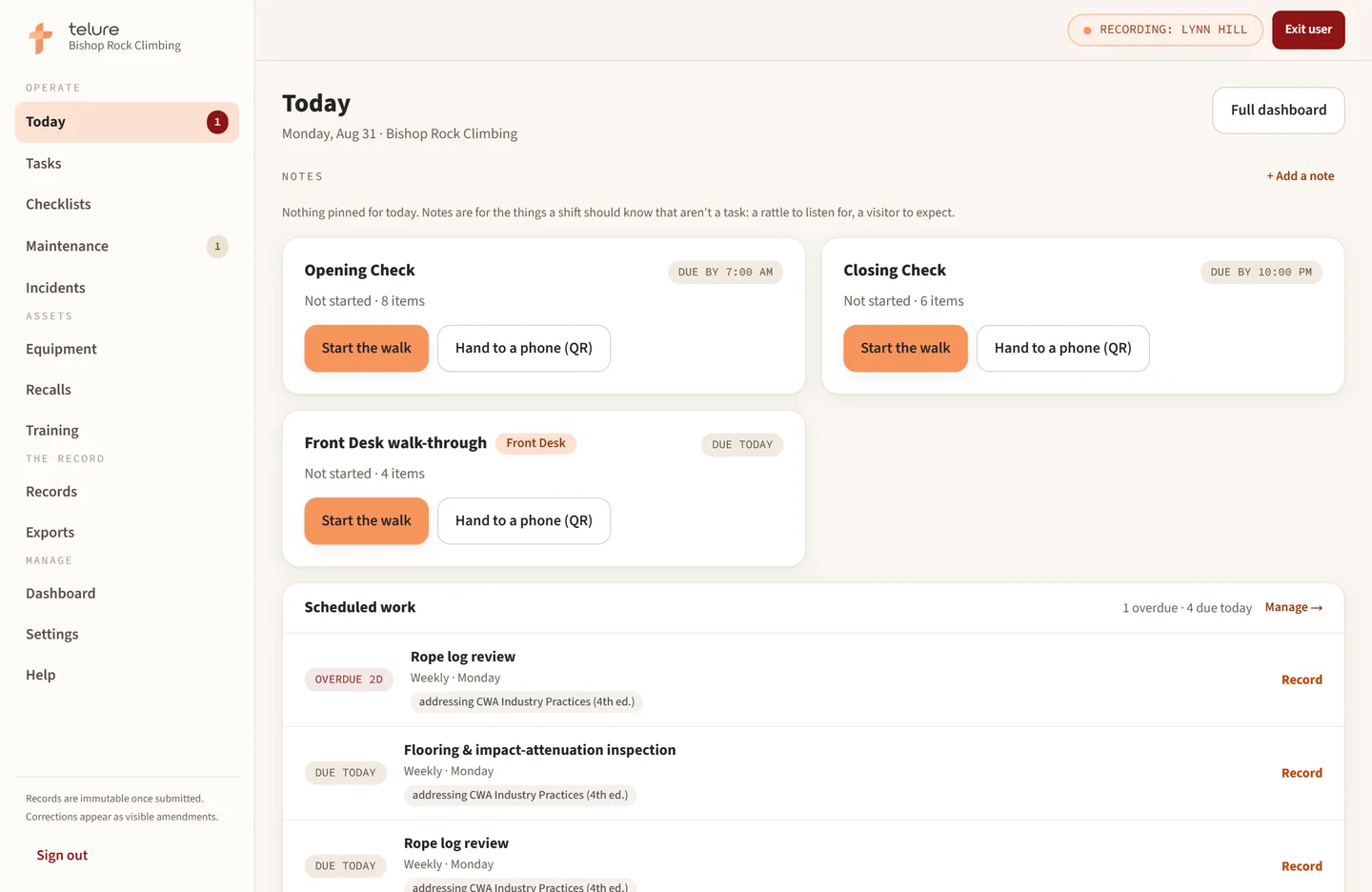Open Manage scheduled work link
This screenshot has height=892, width=1372.
coord(1294,608)
